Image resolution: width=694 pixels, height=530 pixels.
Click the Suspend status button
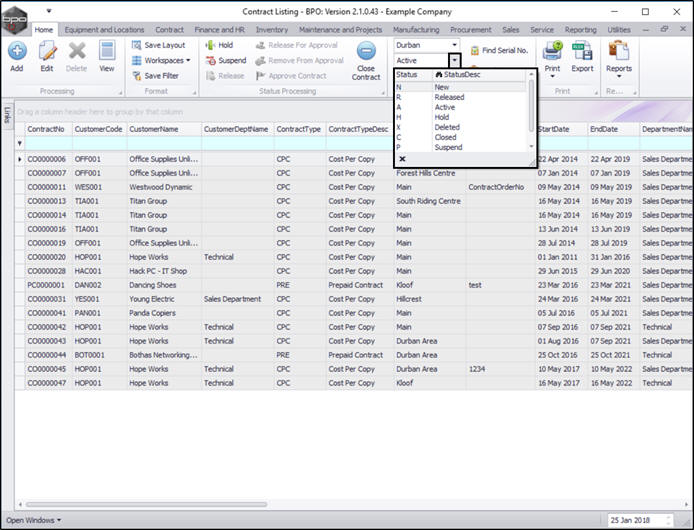[226, 61]
